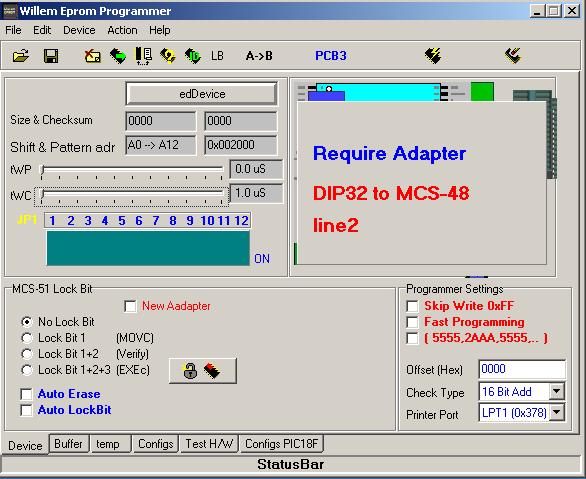
Task: Click the erase device toolbar icon
Action: (92, 56)
